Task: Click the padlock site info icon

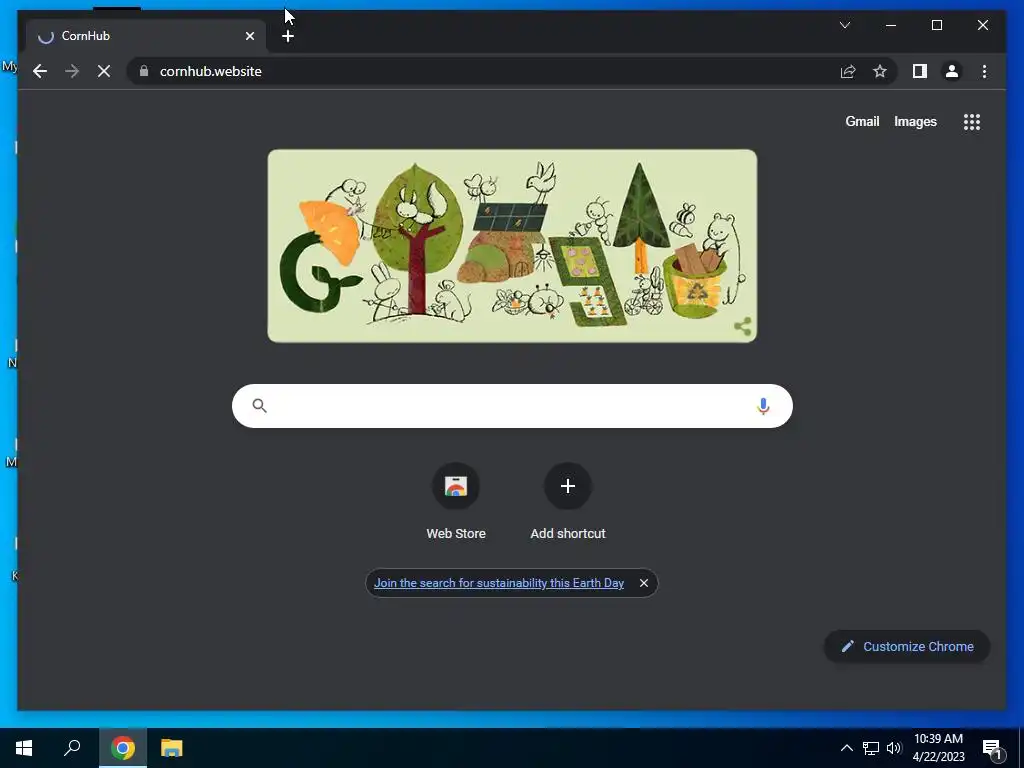Action: point(144,71)
